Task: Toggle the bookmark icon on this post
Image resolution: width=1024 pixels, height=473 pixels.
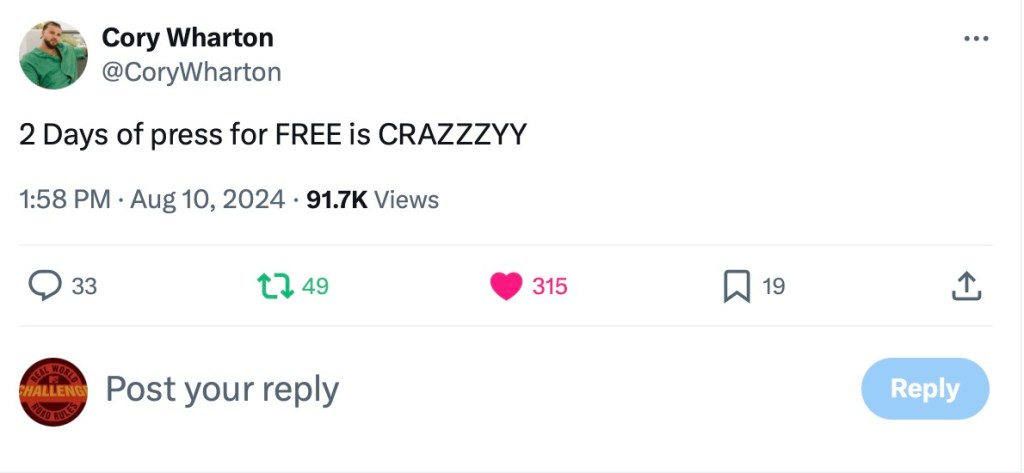Action: point(736,287)
